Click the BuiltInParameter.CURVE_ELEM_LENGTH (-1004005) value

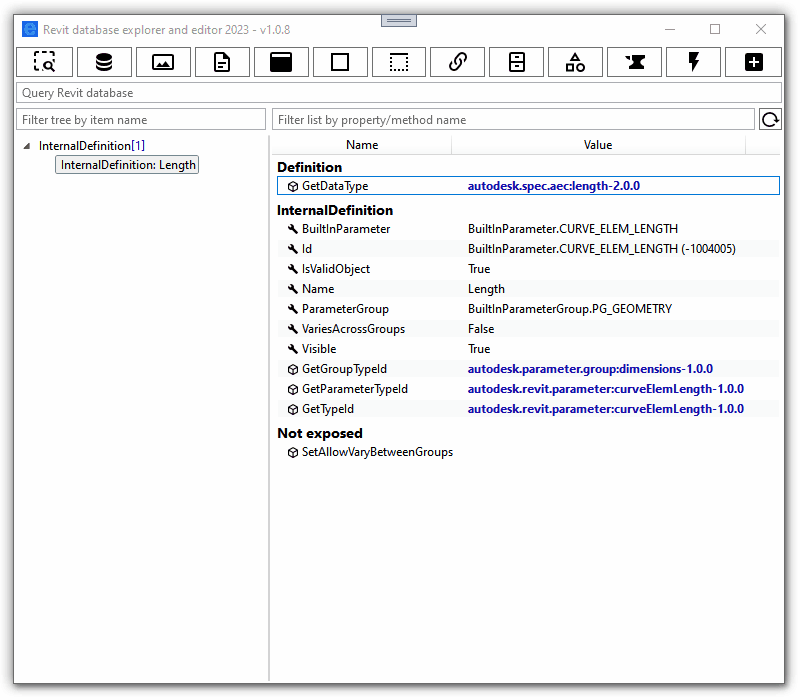602,249
